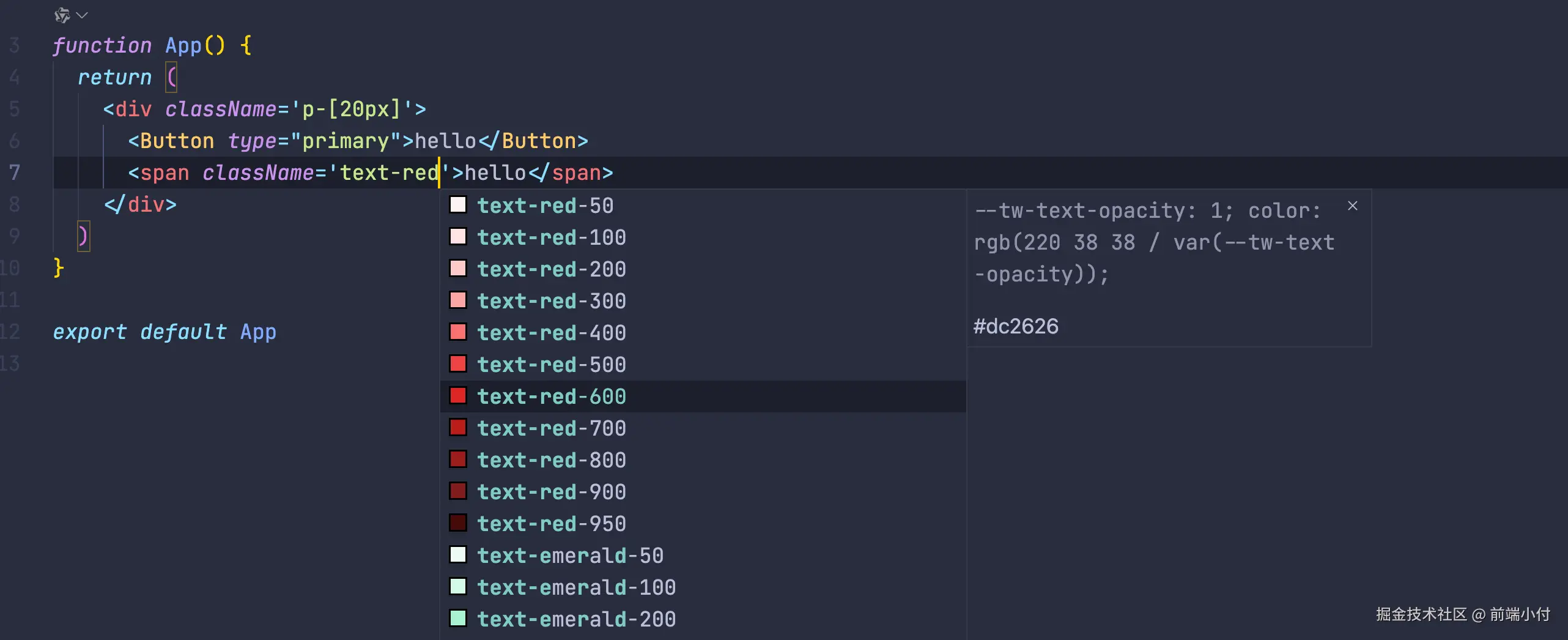Select the text-red-300 swatch icon
Image resolution: width=1568 pixels, height=640 pixels.
[x=458, y=300]
